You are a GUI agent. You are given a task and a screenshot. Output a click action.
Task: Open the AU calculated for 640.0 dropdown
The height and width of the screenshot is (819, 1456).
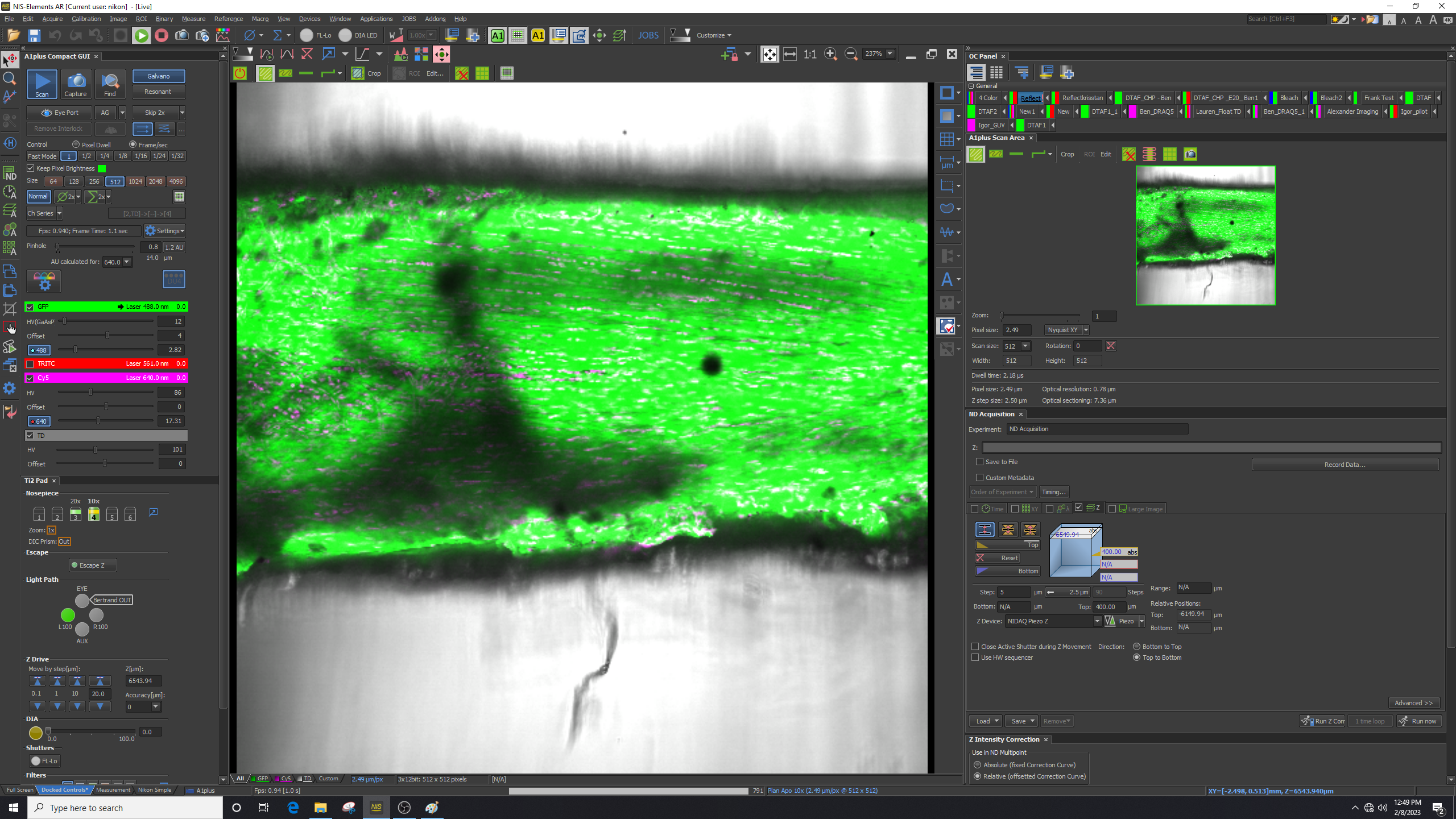127,262
